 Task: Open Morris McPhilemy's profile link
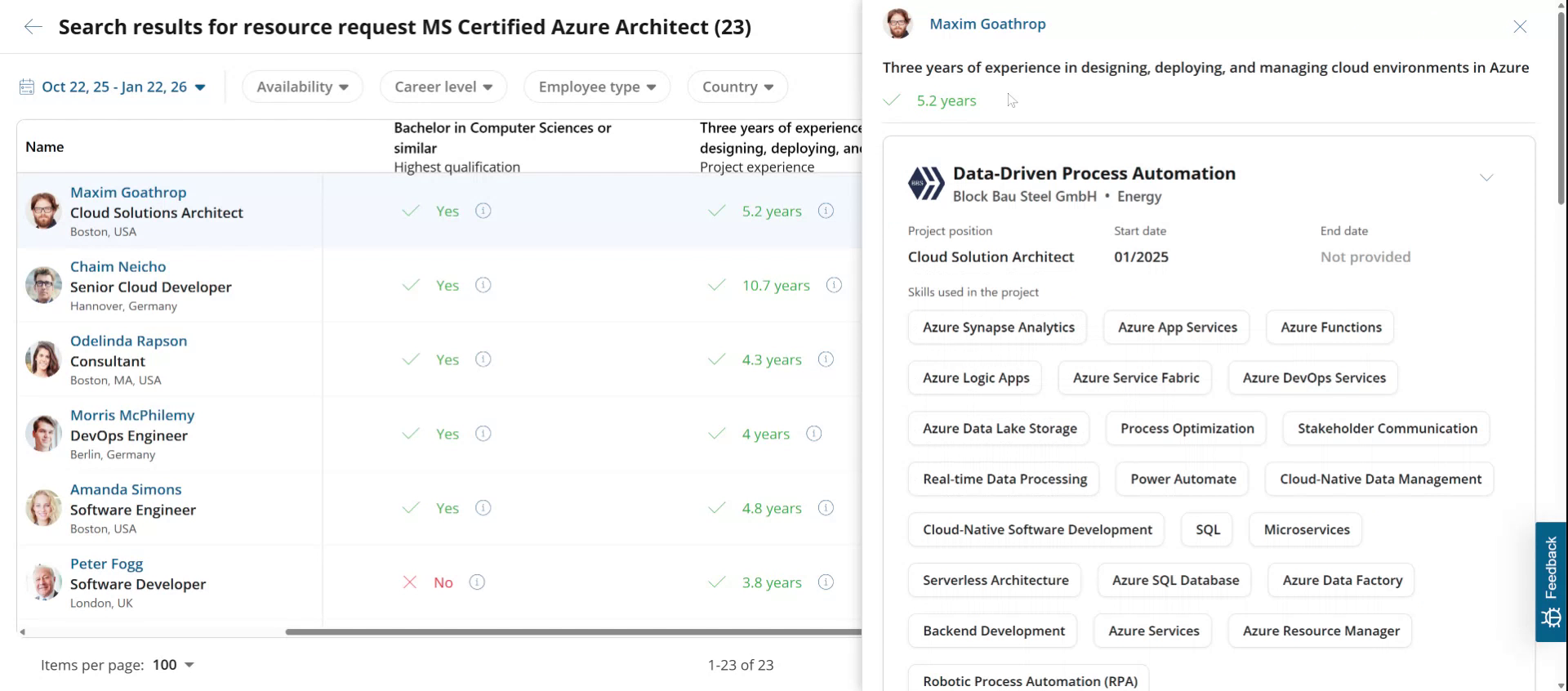pyautogui.click(x=132, y=415)
